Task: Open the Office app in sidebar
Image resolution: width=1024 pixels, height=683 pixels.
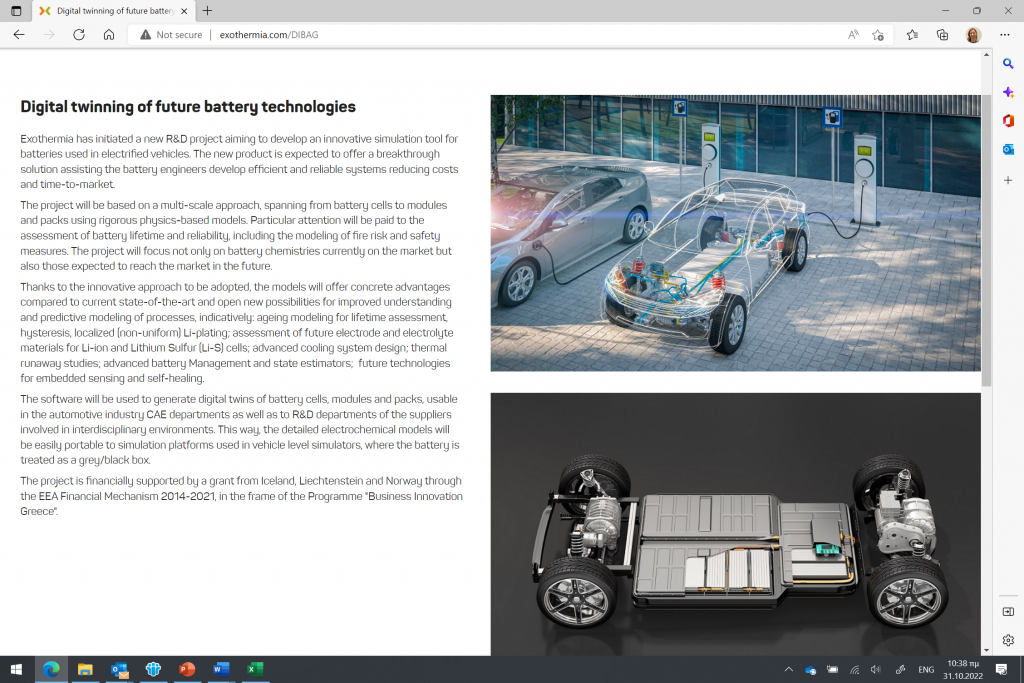Action: pos(1008,121)
